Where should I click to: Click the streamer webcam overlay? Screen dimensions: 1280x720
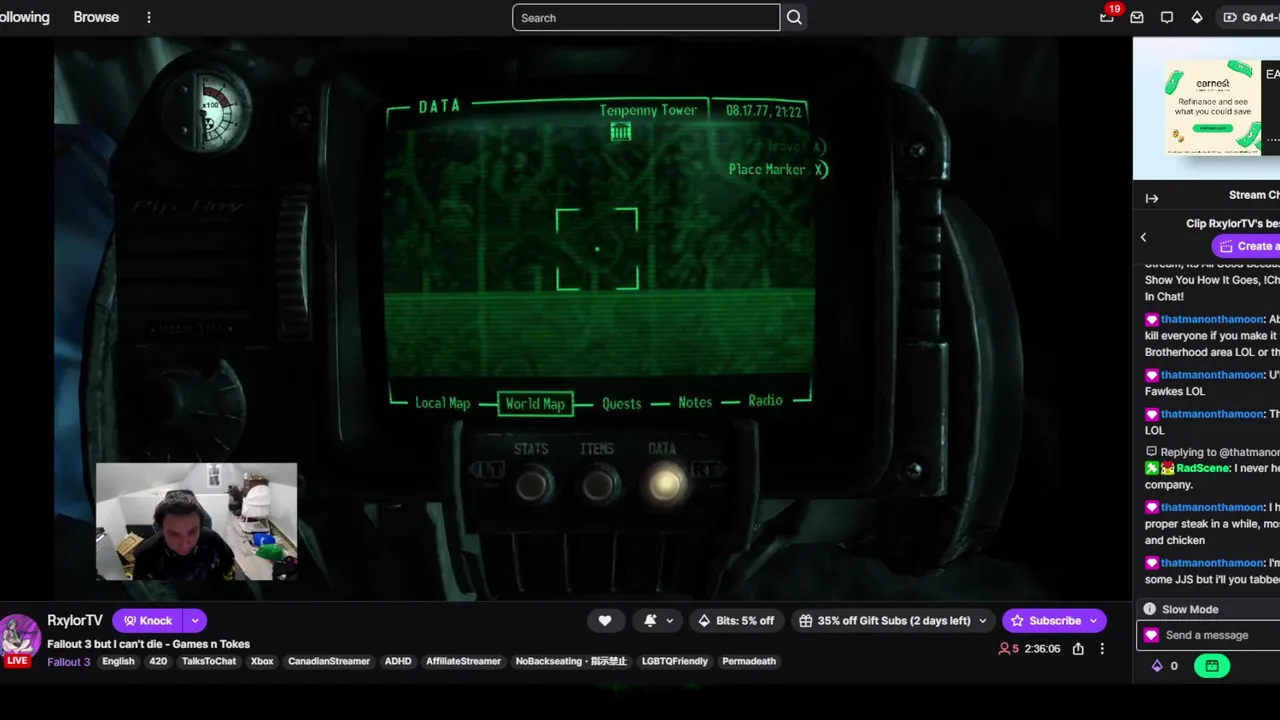(196, 521)
